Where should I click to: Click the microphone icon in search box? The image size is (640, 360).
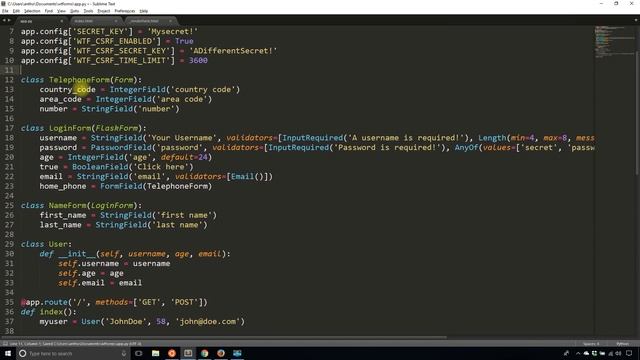coord(124,353)
